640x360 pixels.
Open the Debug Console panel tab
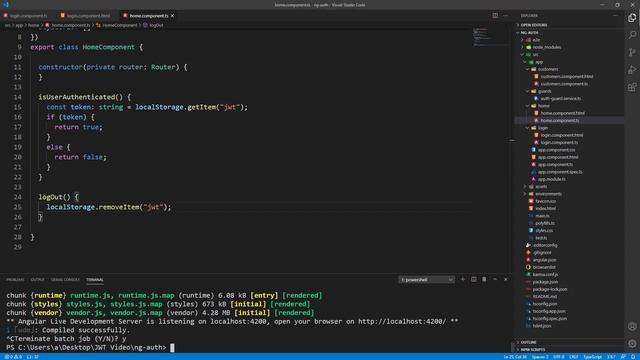pos(65,280)
